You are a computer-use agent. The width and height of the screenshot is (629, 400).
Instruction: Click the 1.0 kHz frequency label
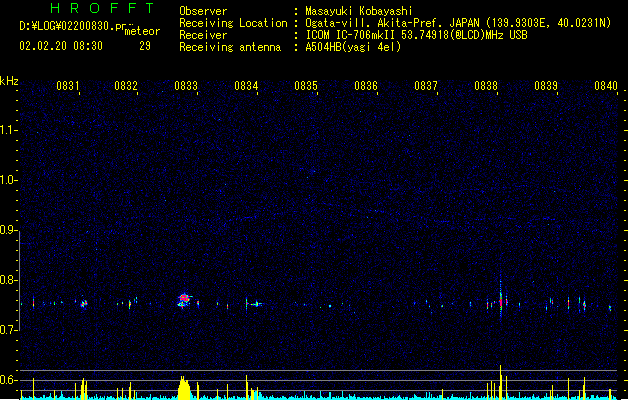click(x=8, y=180)
